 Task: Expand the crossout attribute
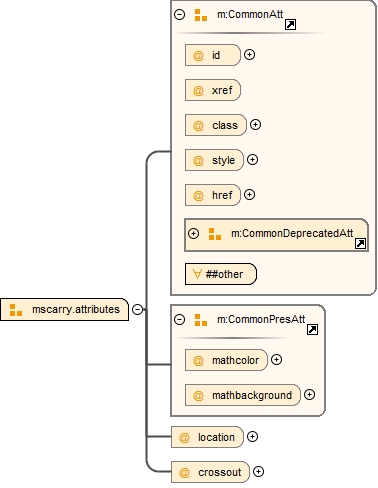258,471
